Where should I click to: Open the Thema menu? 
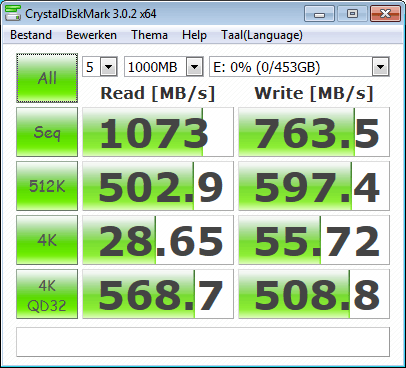[149, 35]
